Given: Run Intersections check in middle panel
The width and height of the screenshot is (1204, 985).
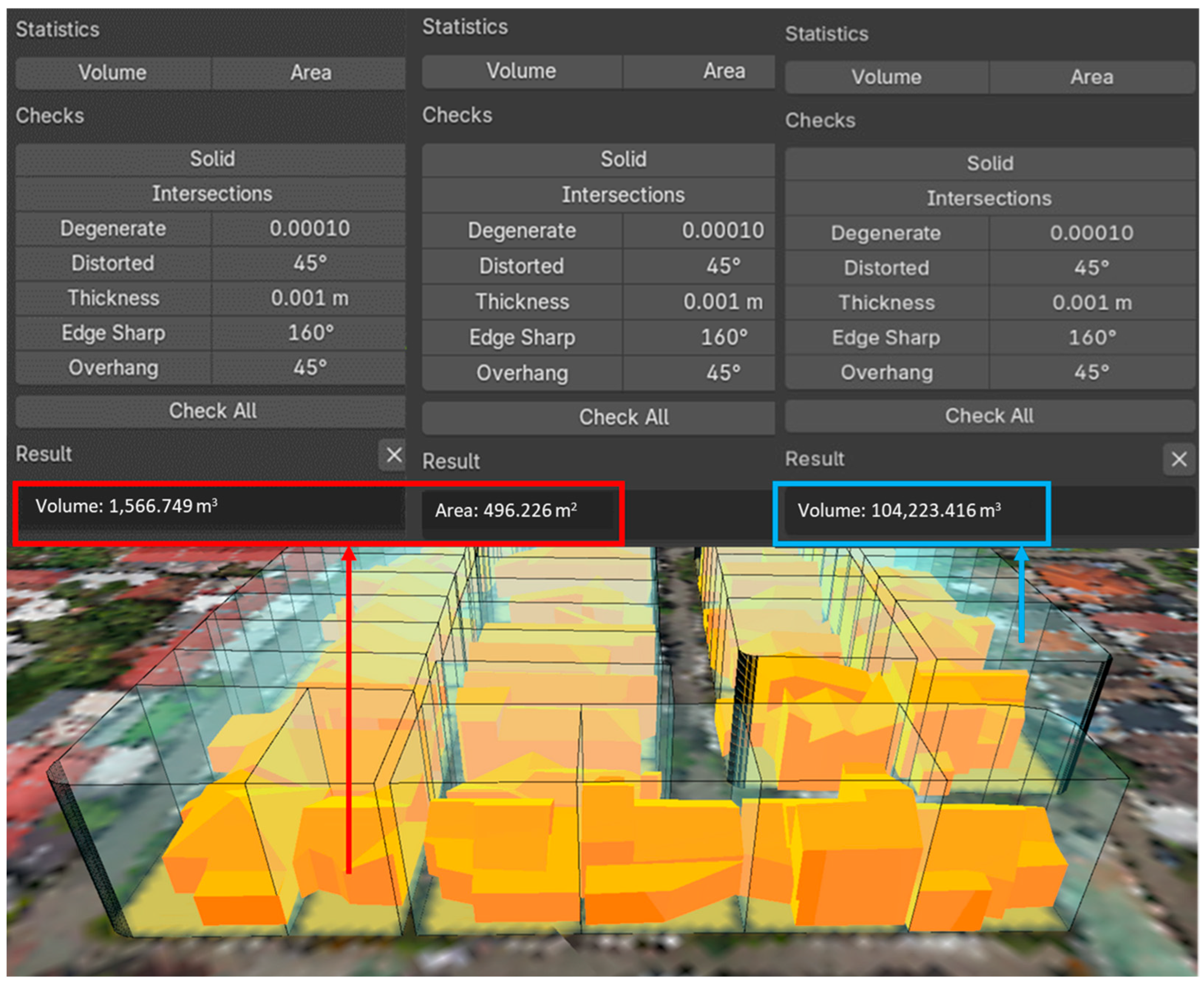Looking at the screenshot, I should coord(623,195).
